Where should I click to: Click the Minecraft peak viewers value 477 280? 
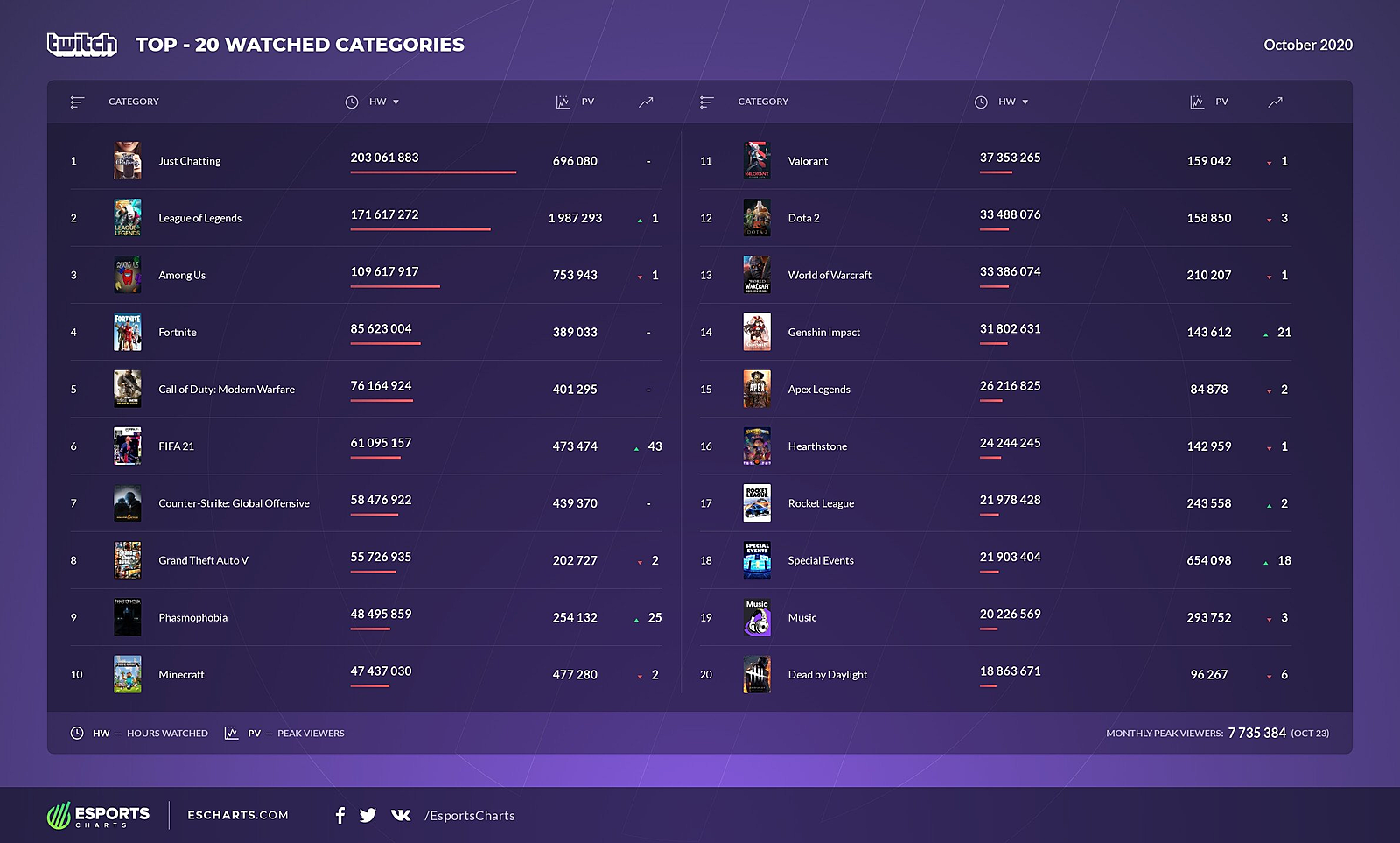click(x=575, y=674)
